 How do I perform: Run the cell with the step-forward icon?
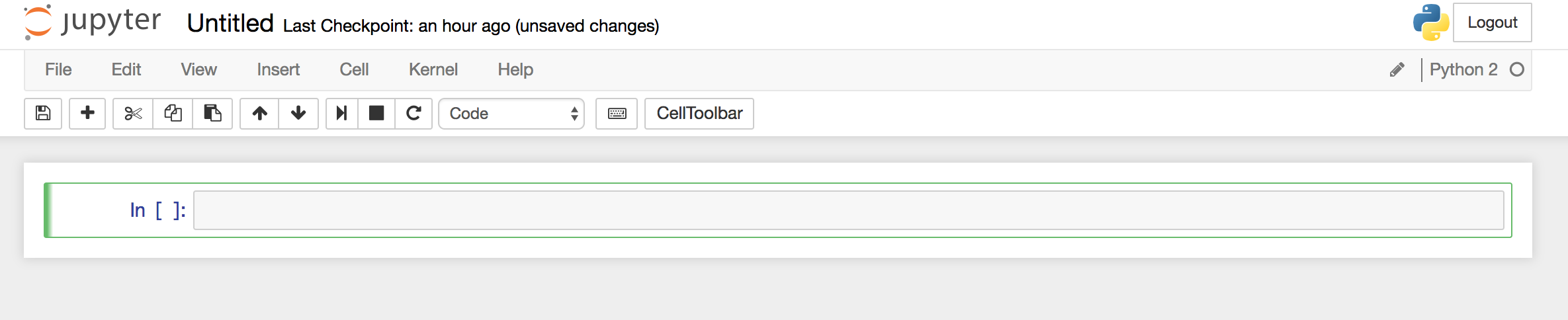coord(342,114)
